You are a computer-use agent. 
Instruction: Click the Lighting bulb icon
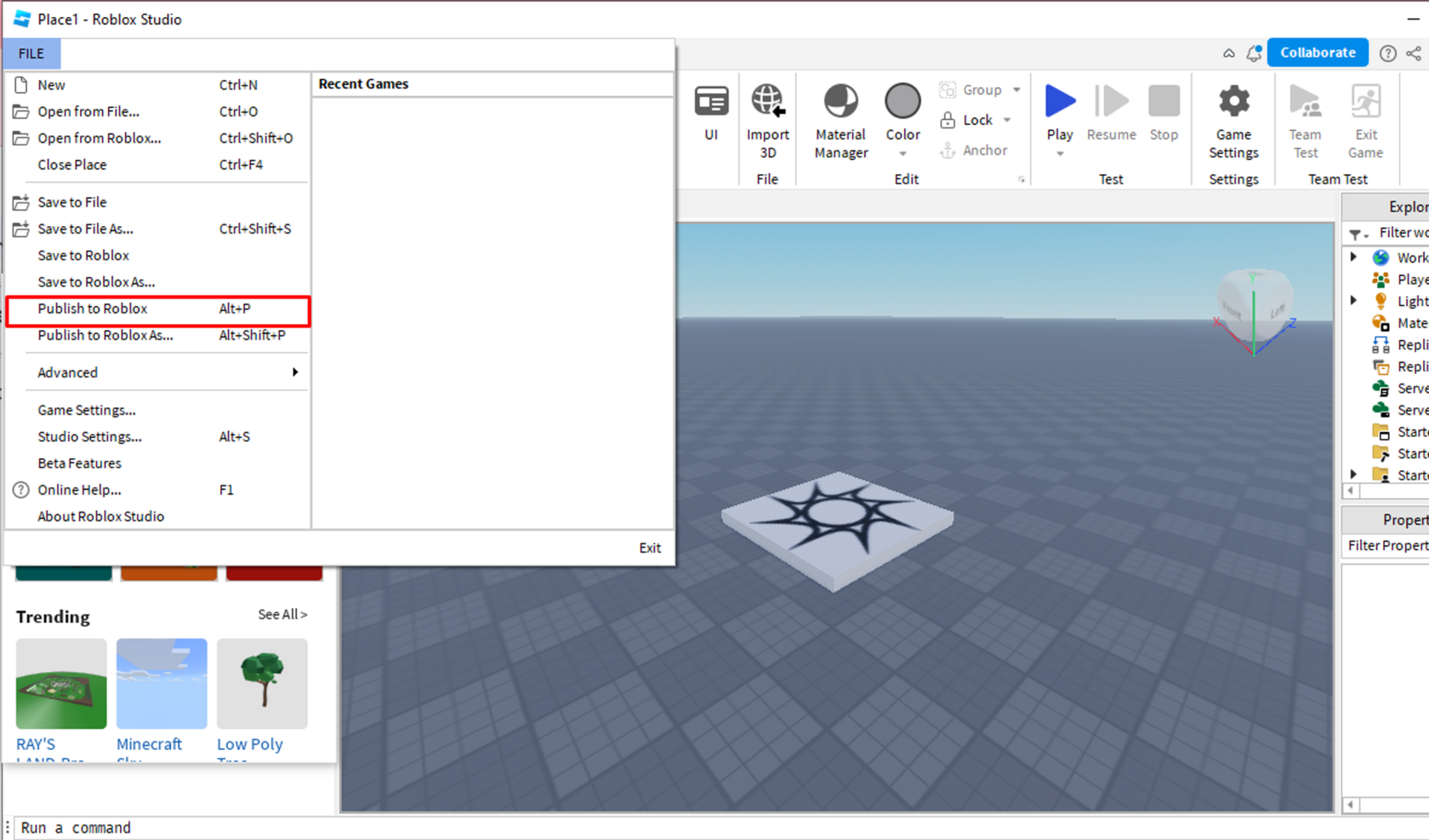[x=1381, y=301]
